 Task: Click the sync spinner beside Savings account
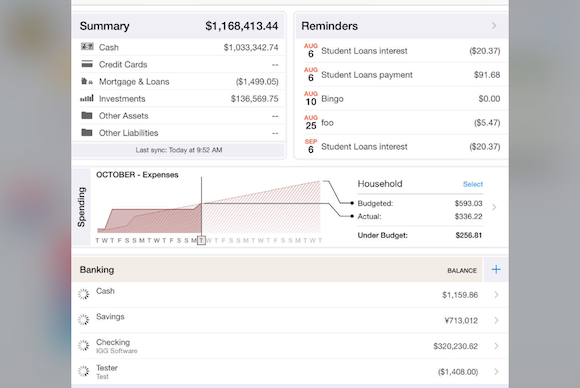click(x=84, y=320)
